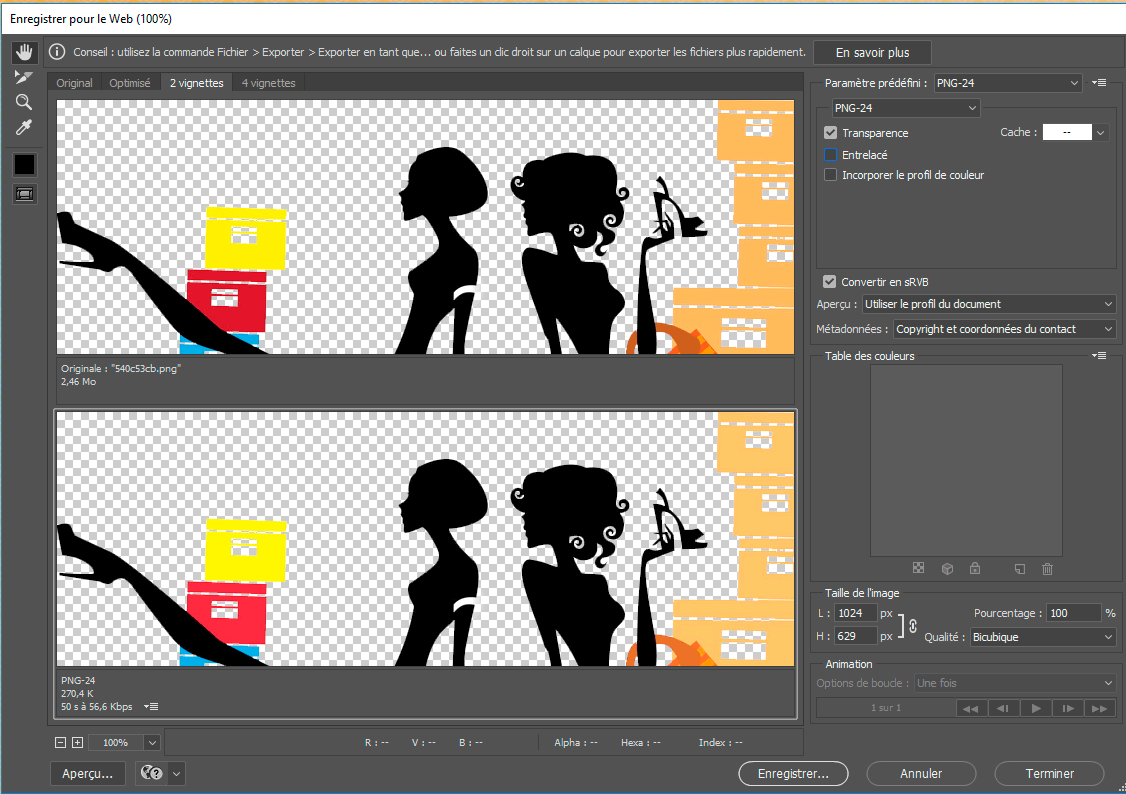Viewport: 1126px width, 794px height.
Task: Disable the Convertir en sRVB checkbox
Action: click(x=829, y=282)
